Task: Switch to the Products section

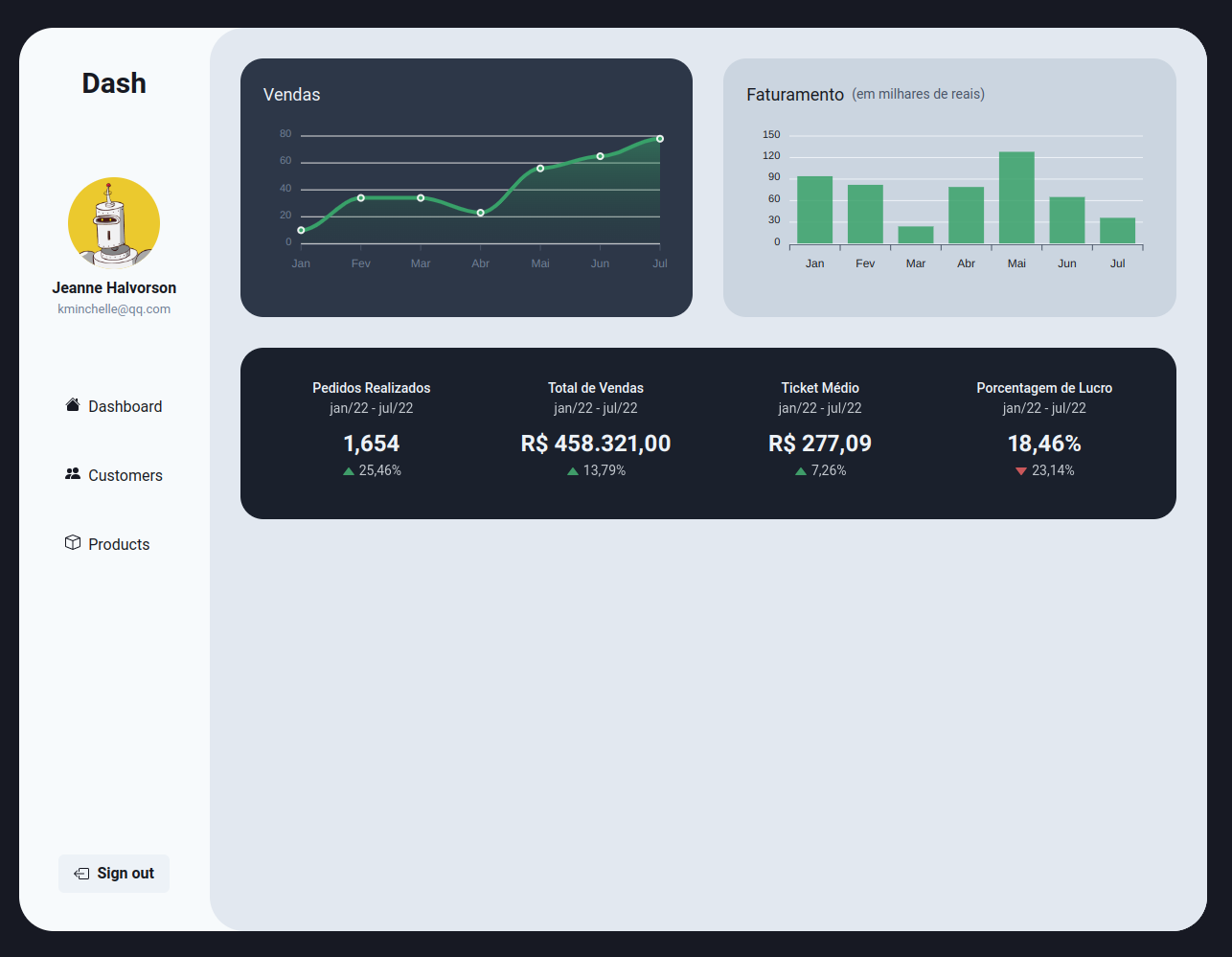Action: [x=119, y=543]
